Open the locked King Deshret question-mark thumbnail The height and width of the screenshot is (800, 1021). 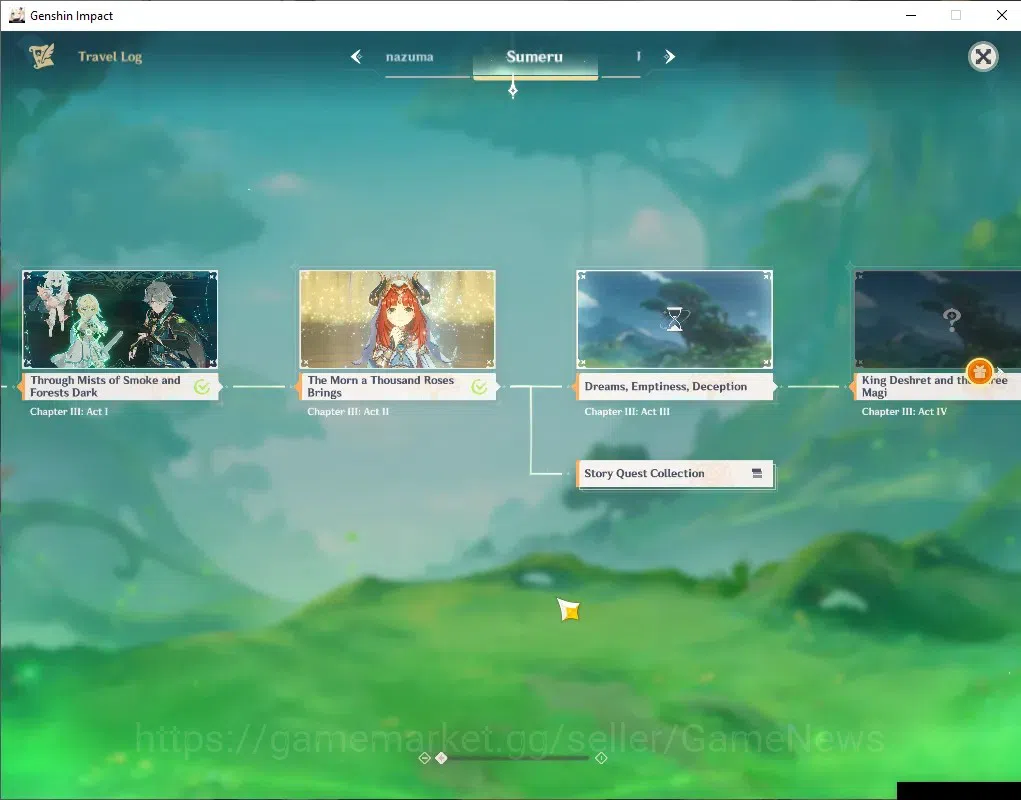pyautogui.click(x=938, y=320)
